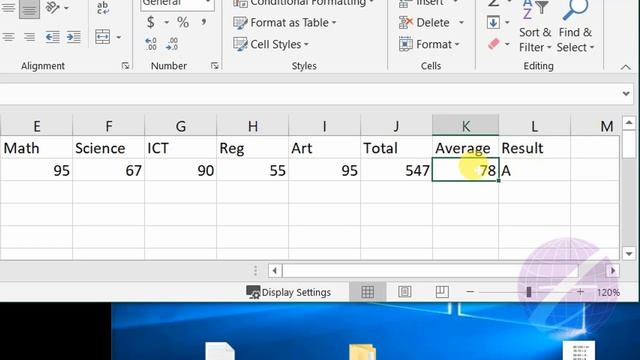Click Decrease Decimal icon

click(x=172, y=44)
